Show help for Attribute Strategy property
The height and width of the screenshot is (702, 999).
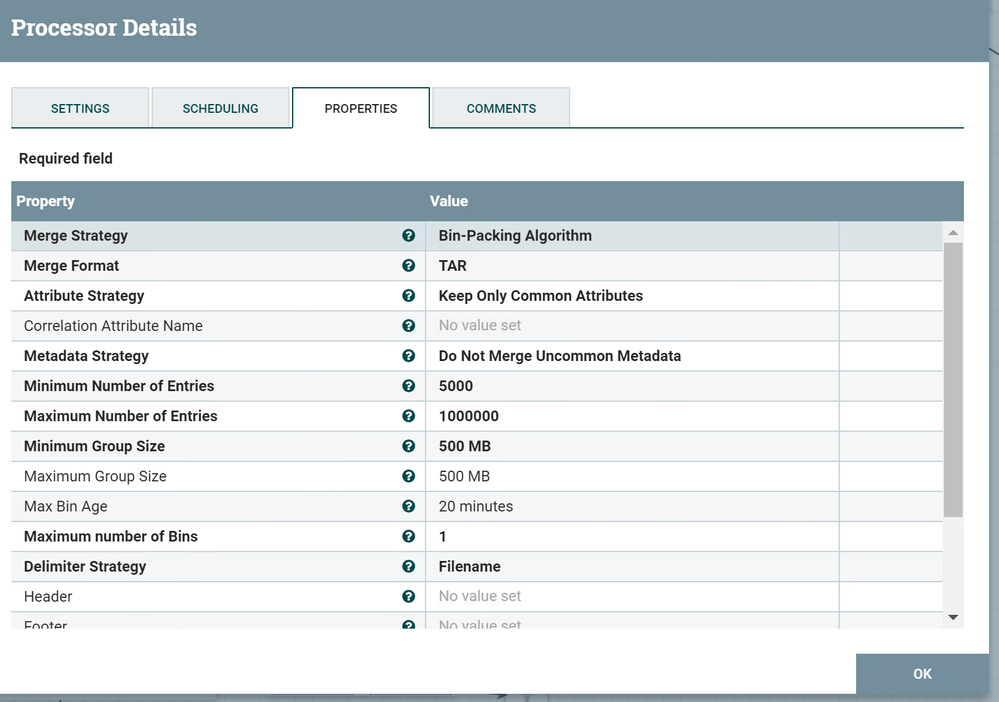point(408,296)
